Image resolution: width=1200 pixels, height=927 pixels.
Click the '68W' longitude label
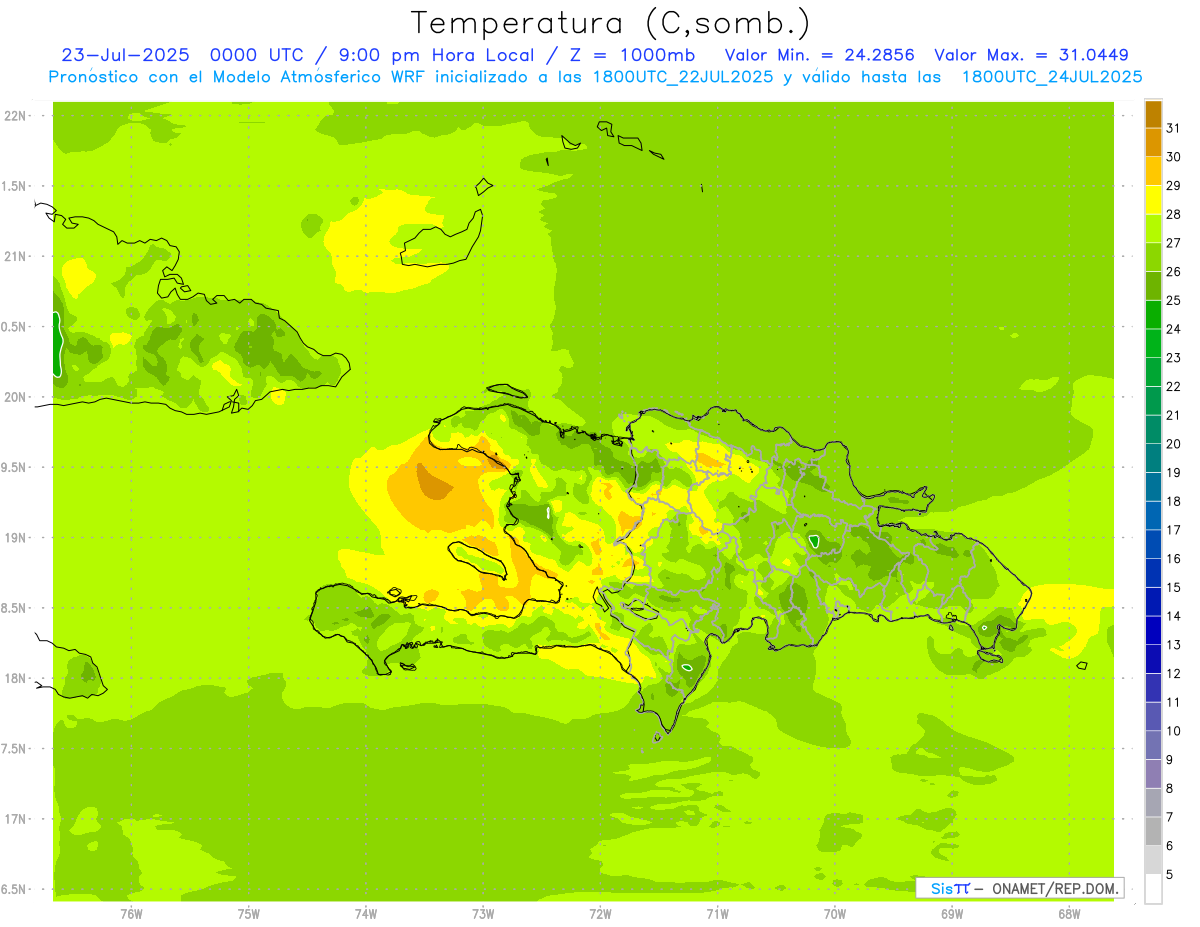click(x=1069, y=913)
